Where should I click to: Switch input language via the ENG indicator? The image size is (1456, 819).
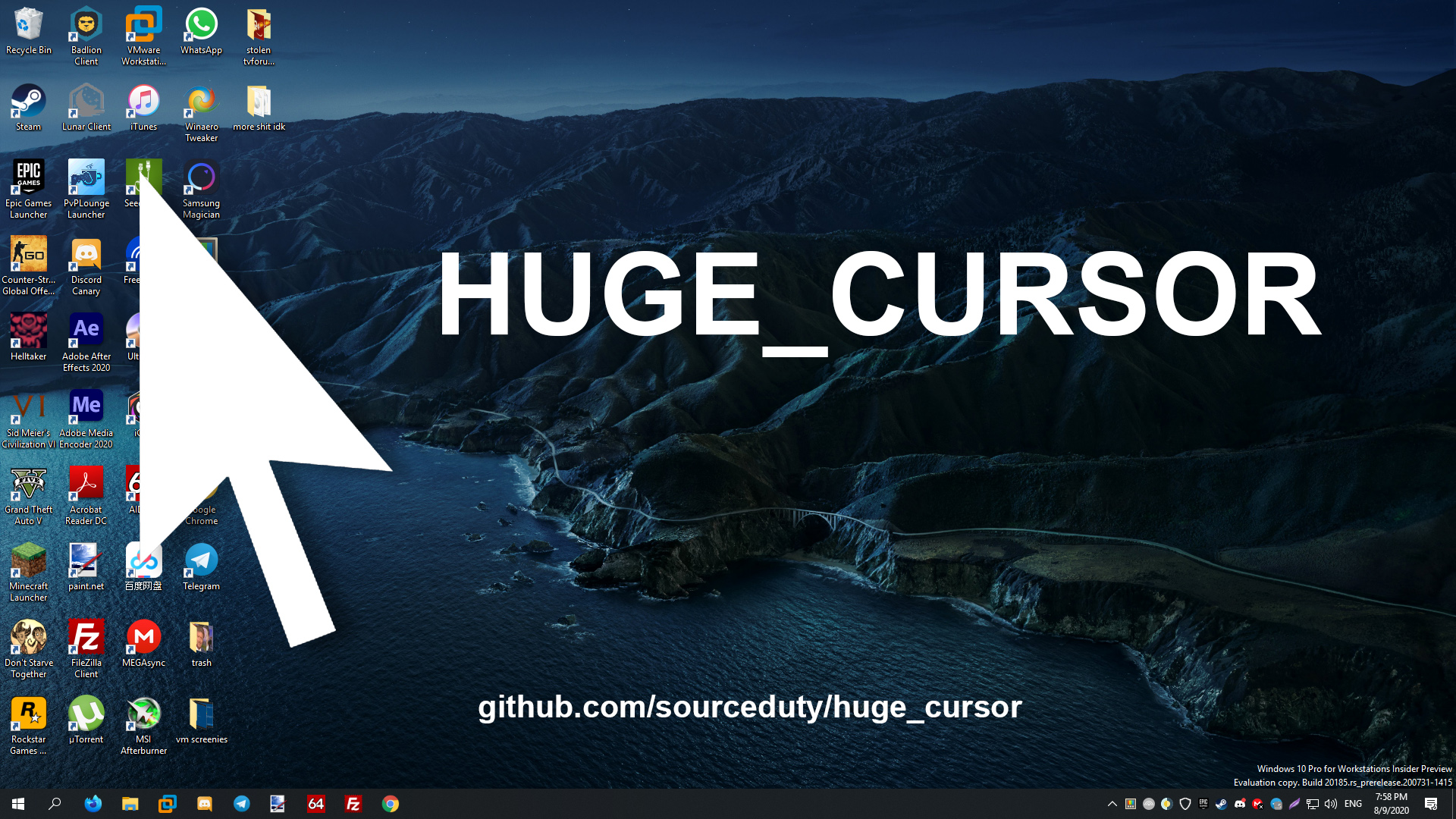coord(1353,803)
